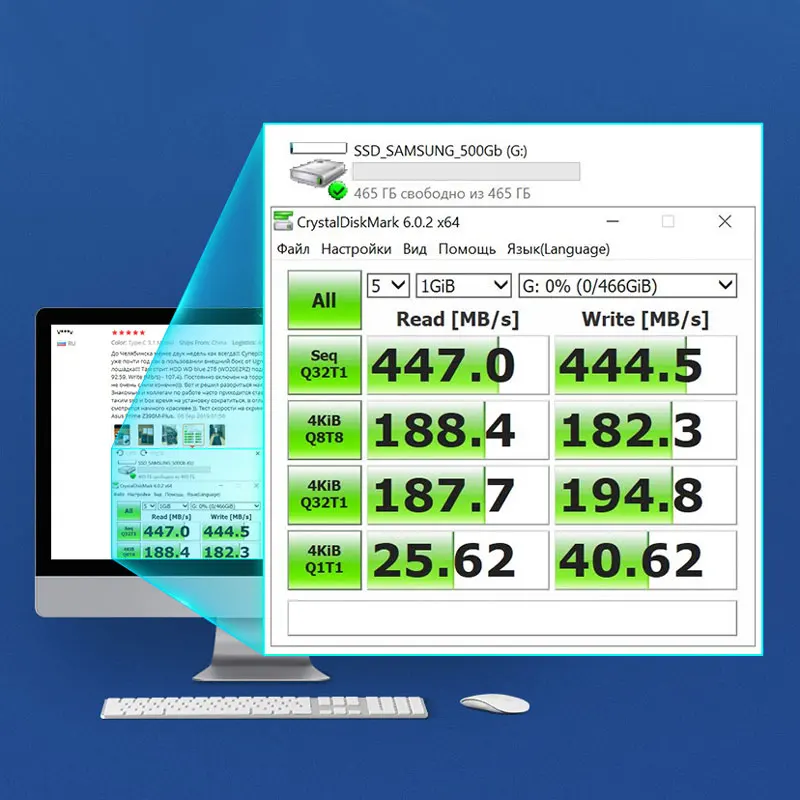Click the 40.62 write result

[x=645, y=560]
